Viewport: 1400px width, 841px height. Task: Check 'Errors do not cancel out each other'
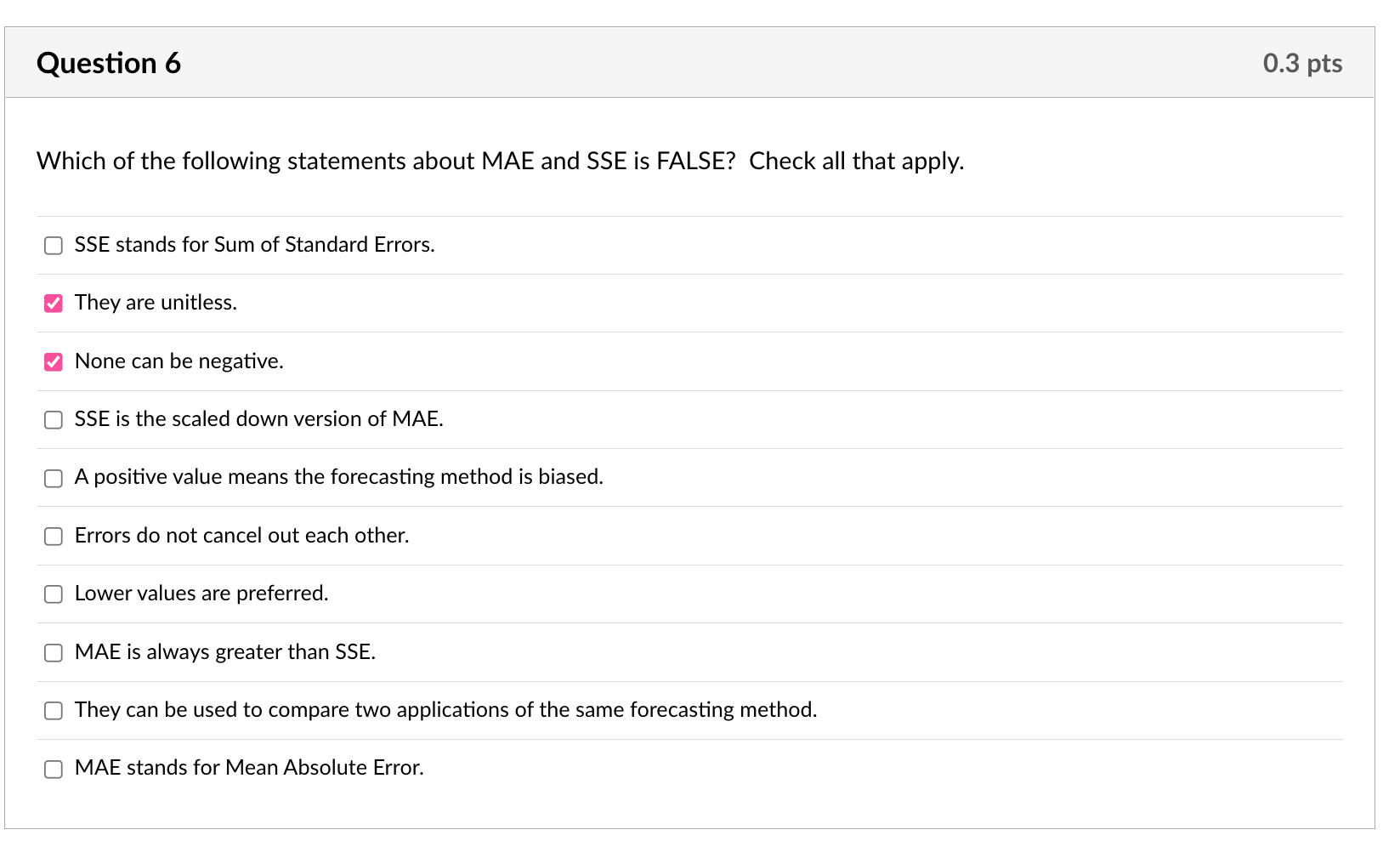click(x=53, y=536)
